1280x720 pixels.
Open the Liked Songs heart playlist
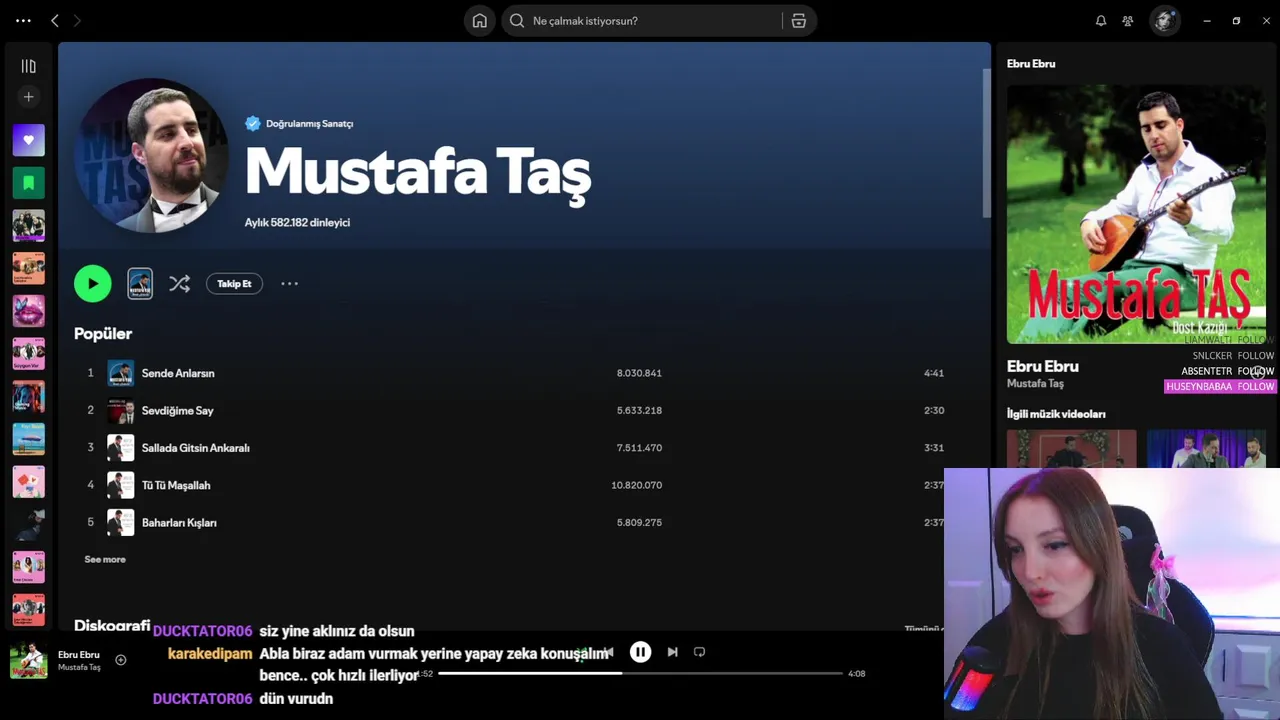pos(28,140)
